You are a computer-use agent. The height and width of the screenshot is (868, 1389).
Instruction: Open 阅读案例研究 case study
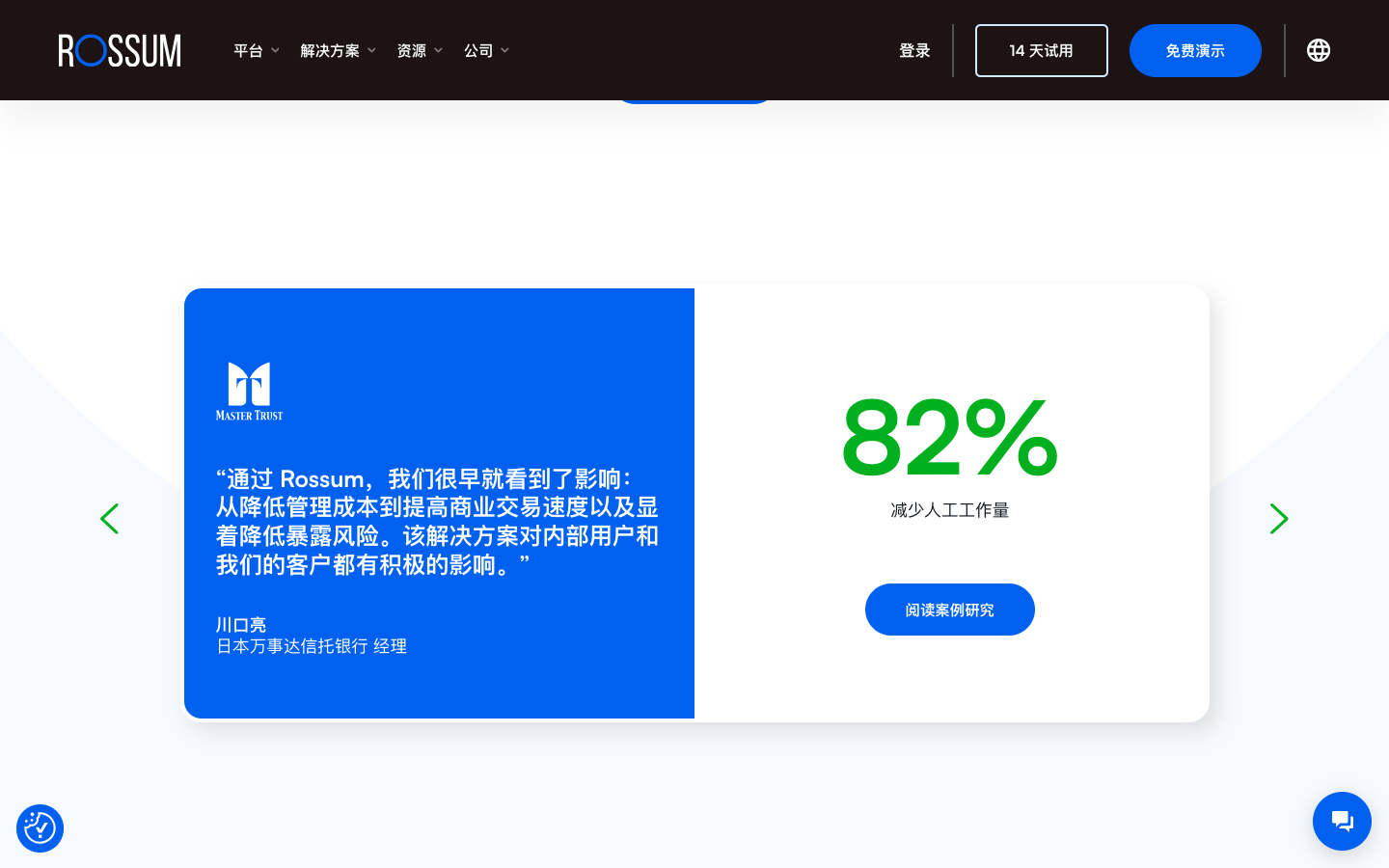pyautogui.click(x=949, y=610)
